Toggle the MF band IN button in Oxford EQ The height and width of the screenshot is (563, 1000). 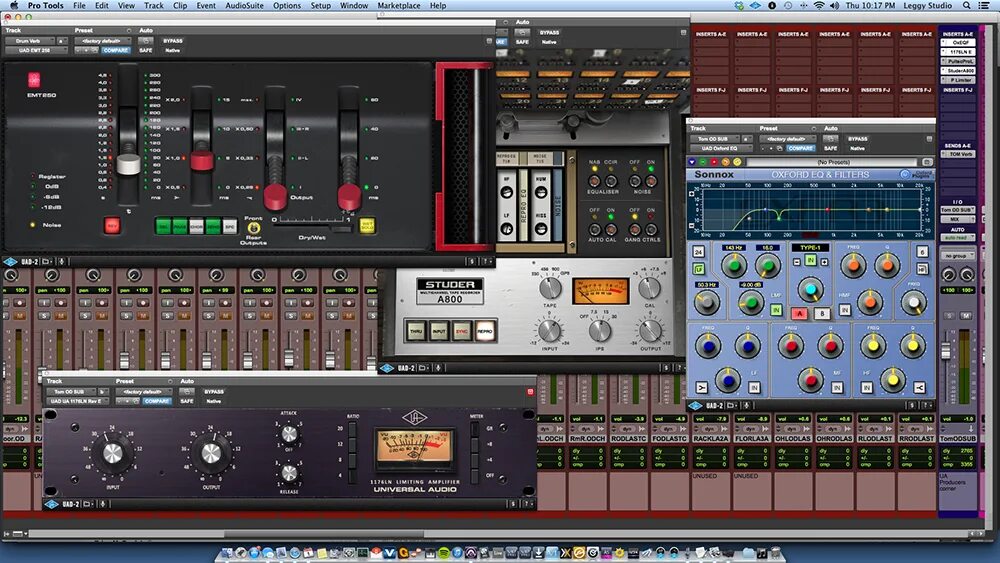[837, 387]
